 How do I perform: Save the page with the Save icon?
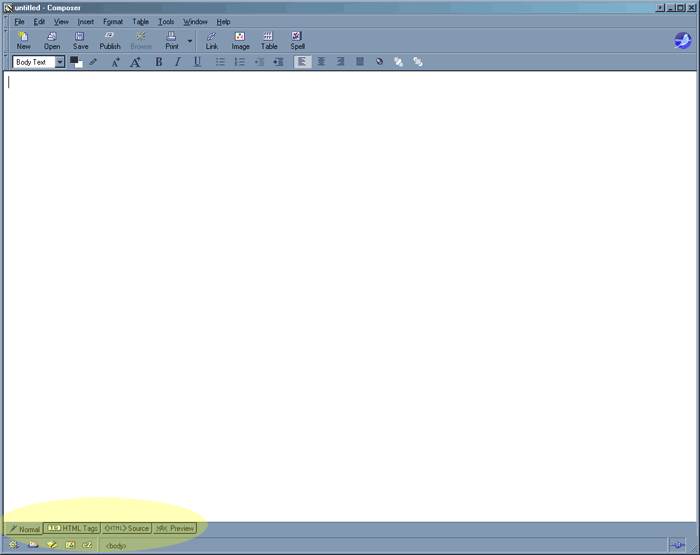(80, 40)
